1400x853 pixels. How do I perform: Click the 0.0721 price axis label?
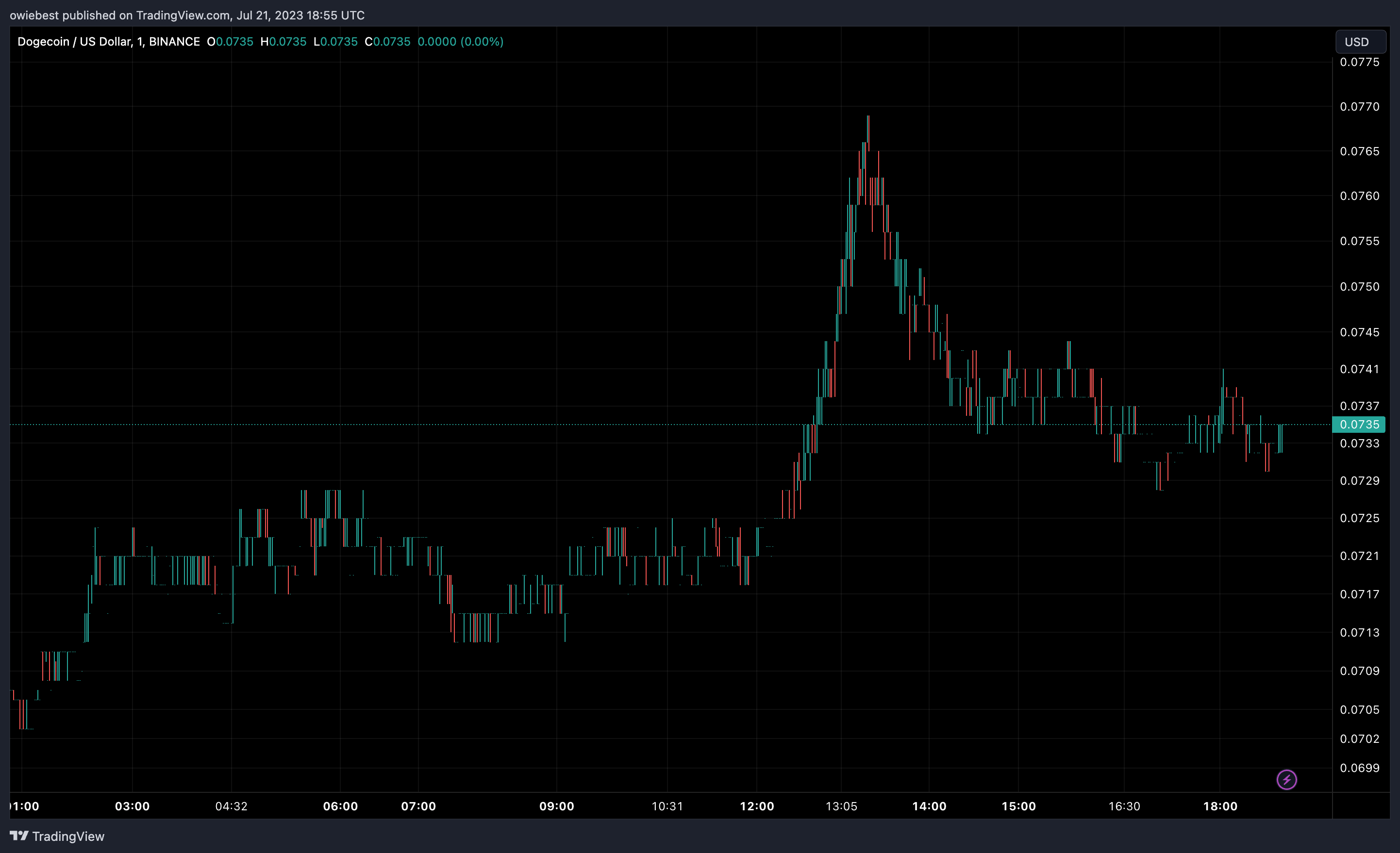(1359, 556)
